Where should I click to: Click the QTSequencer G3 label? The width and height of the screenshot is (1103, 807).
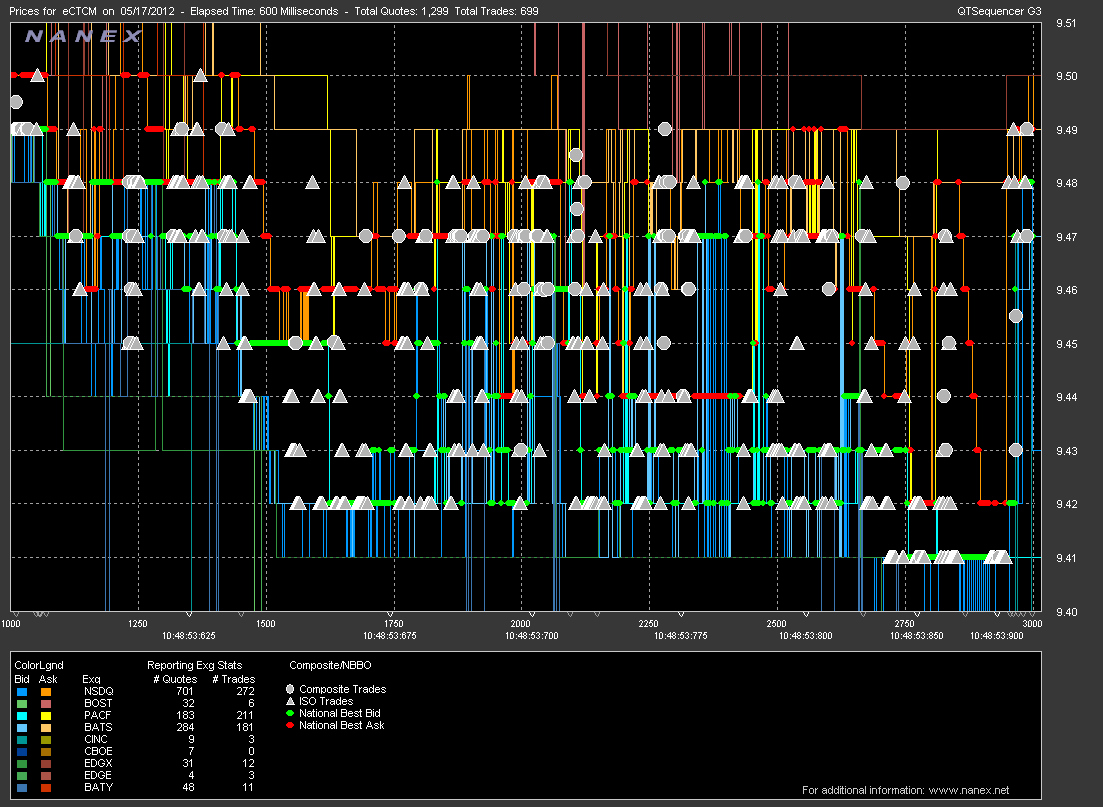tap(999, 11)
